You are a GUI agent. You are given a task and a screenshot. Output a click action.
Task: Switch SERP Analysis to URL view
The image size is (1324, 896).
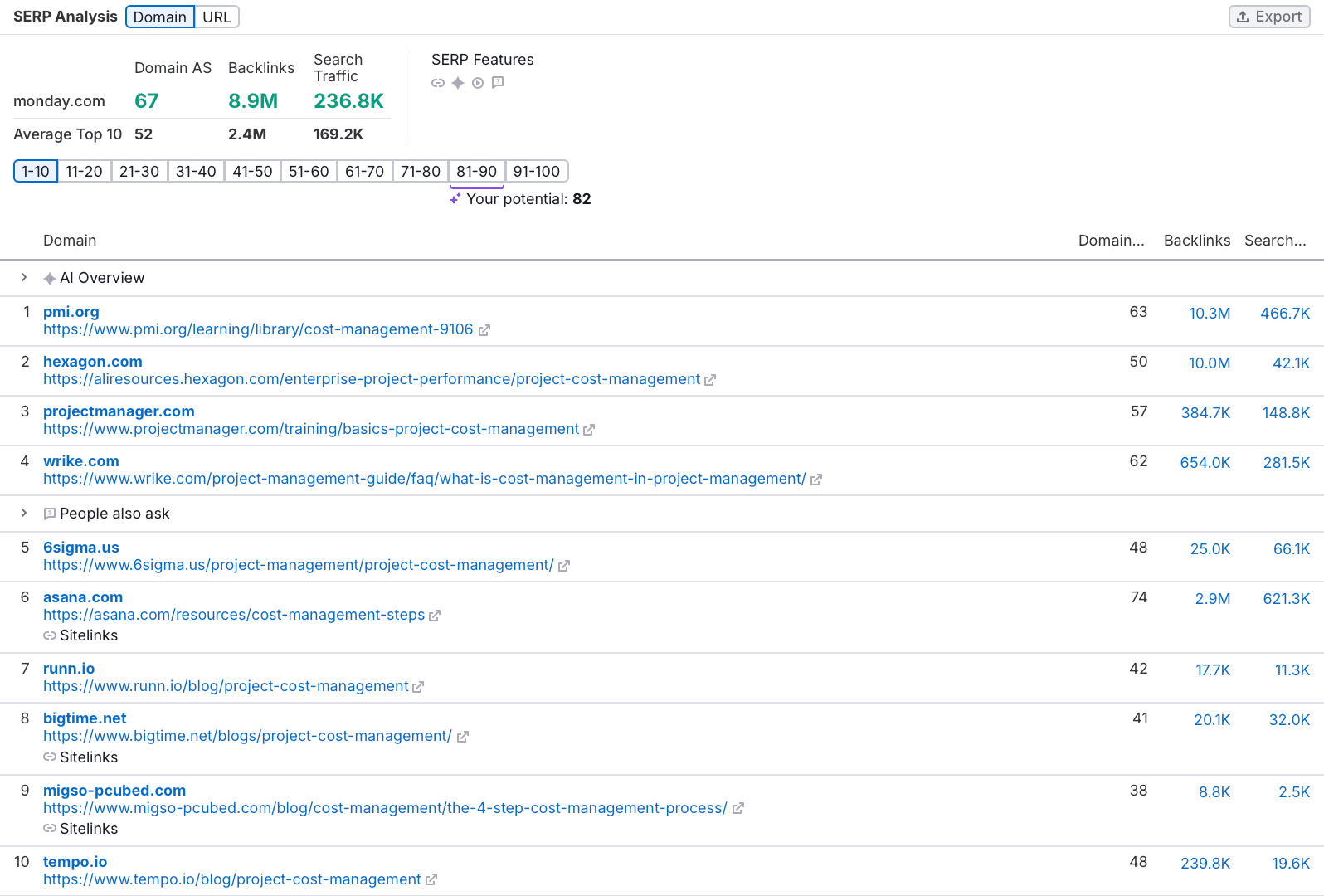coord(217,17)
